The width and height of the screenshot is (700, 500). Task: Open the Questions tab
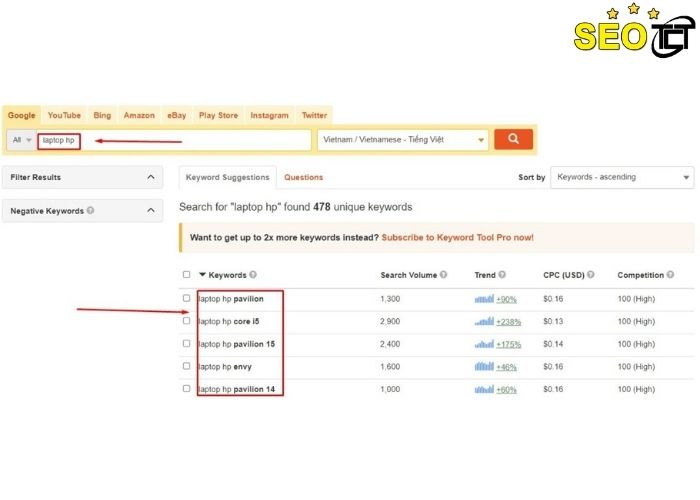tap(304, 177)
